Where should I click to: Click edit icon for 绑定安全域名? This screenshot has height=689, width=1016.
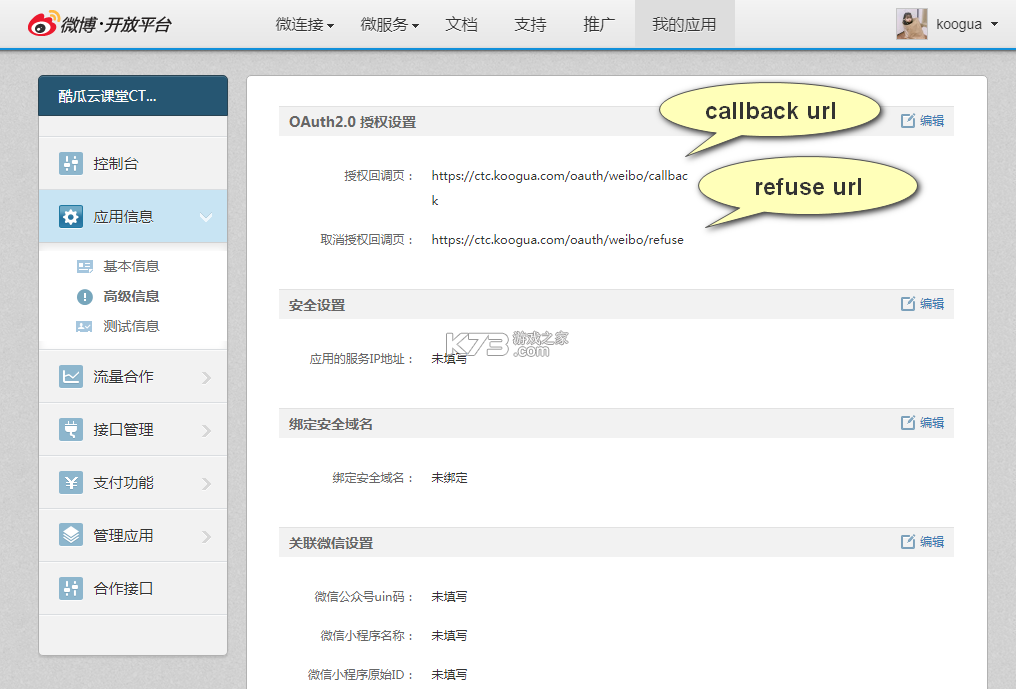[908, 423]
